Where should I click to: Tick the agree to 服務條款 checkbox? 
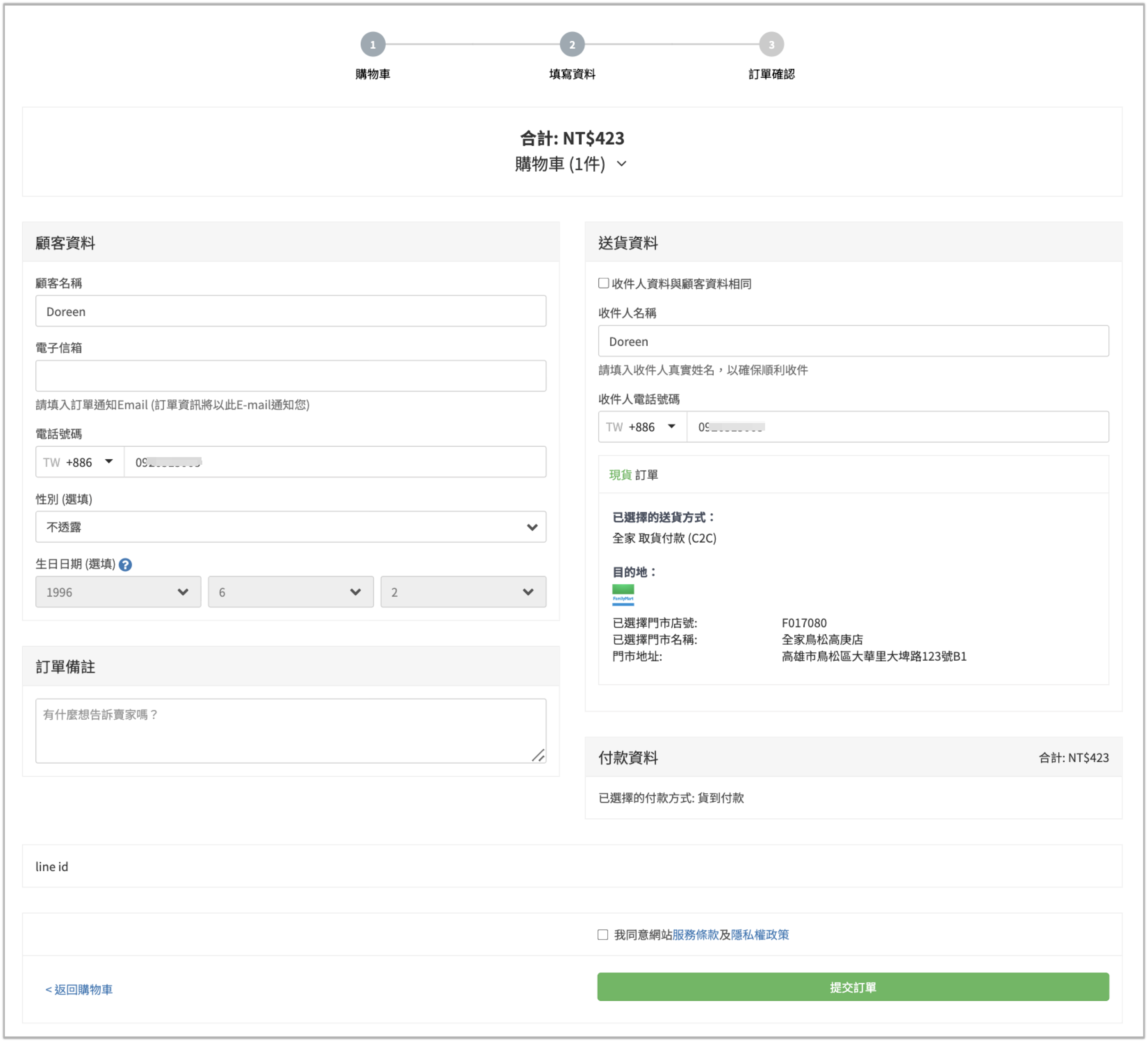[x=603, y=934]
